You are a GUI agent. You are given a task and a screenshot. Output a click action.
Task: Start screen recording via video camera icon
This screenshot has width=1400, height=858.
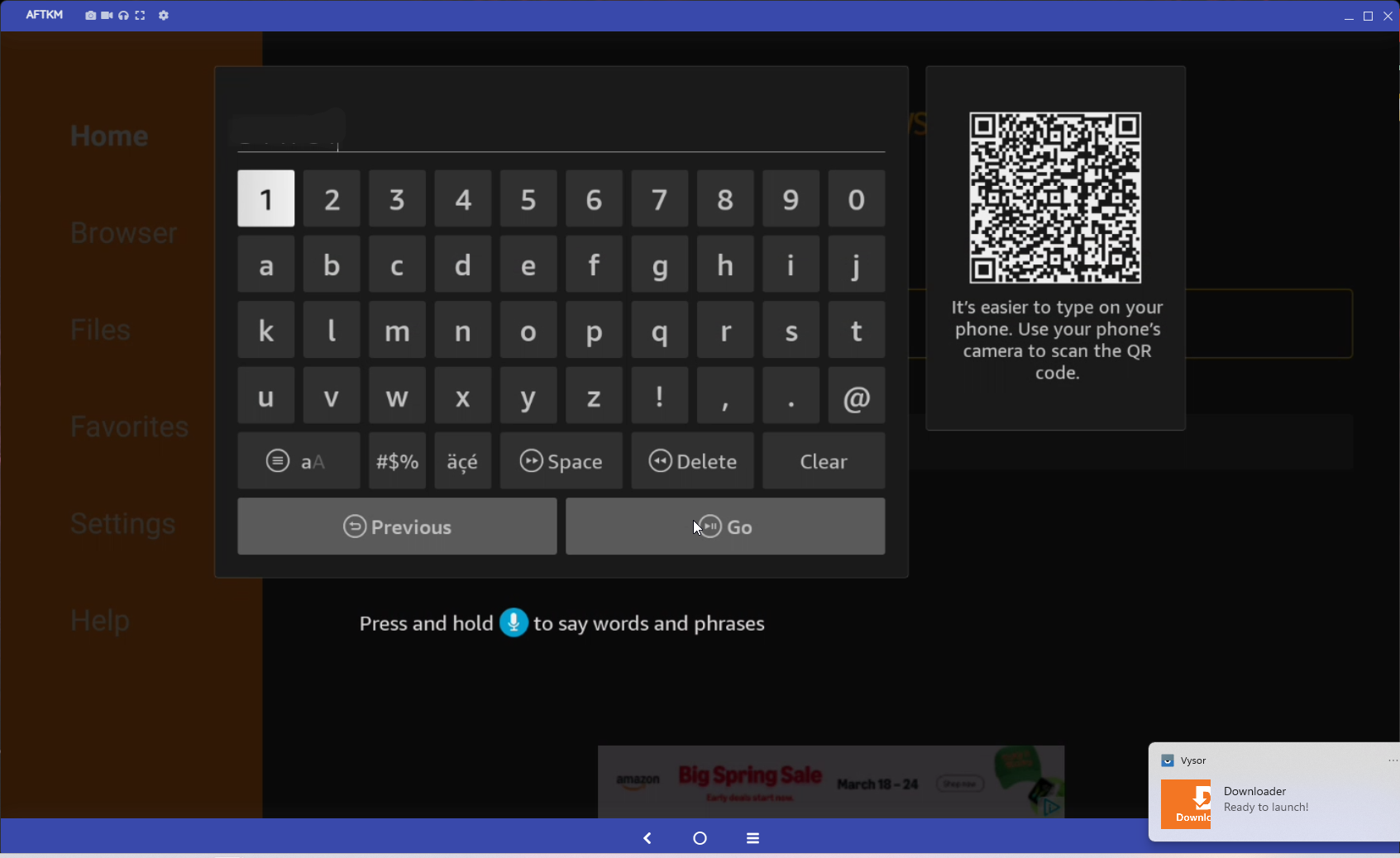(x=107, y=16)
